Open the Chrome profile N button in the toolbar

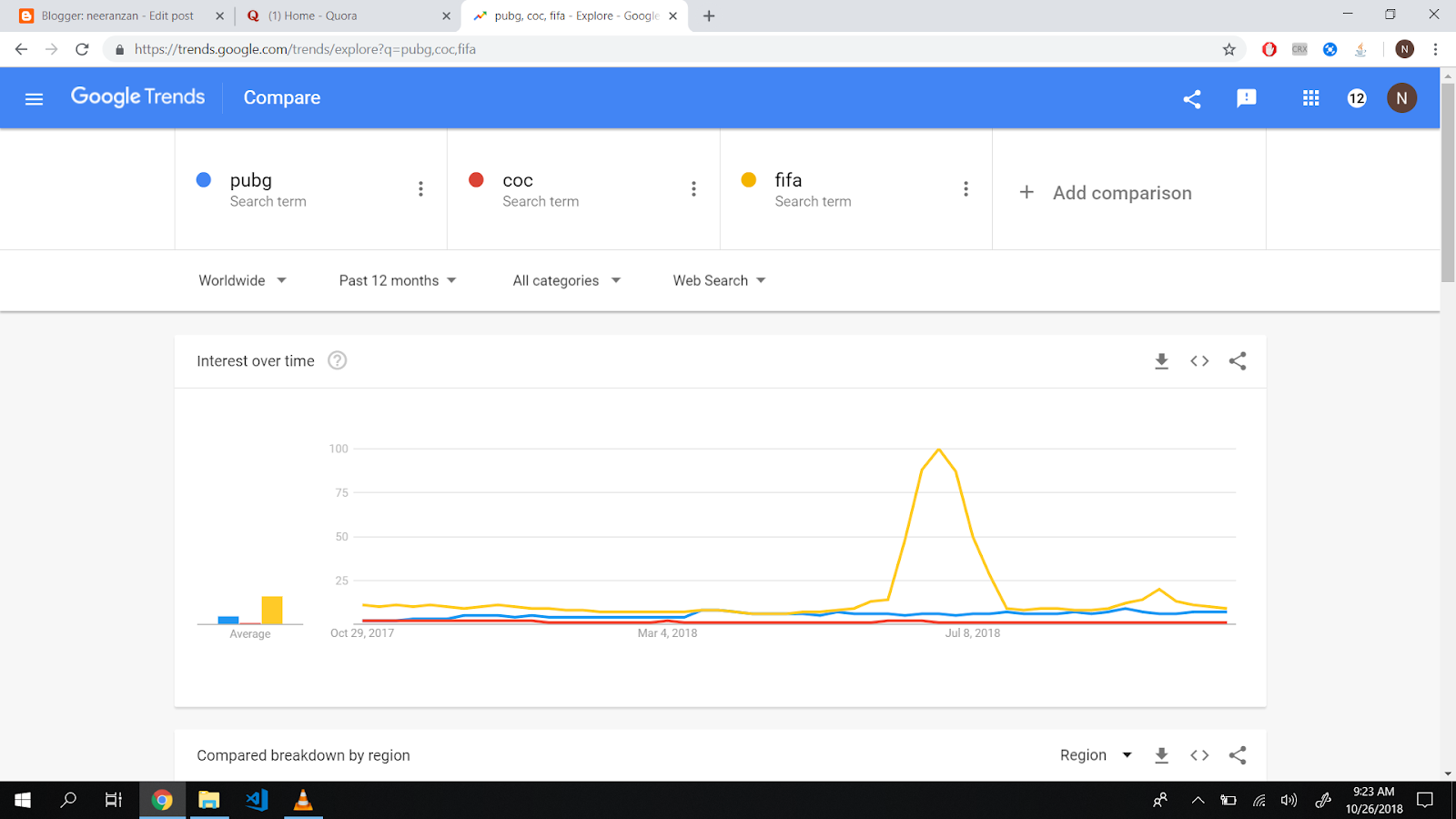click(x=1405, y=49)
